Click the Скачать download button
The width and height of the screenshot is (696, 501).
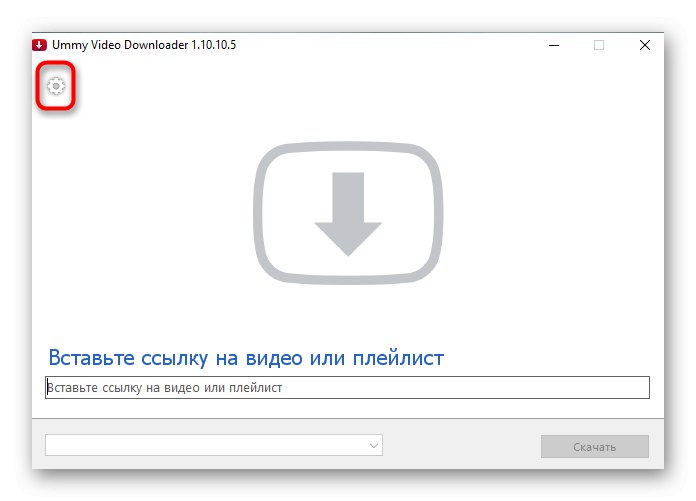coord(594,446)
